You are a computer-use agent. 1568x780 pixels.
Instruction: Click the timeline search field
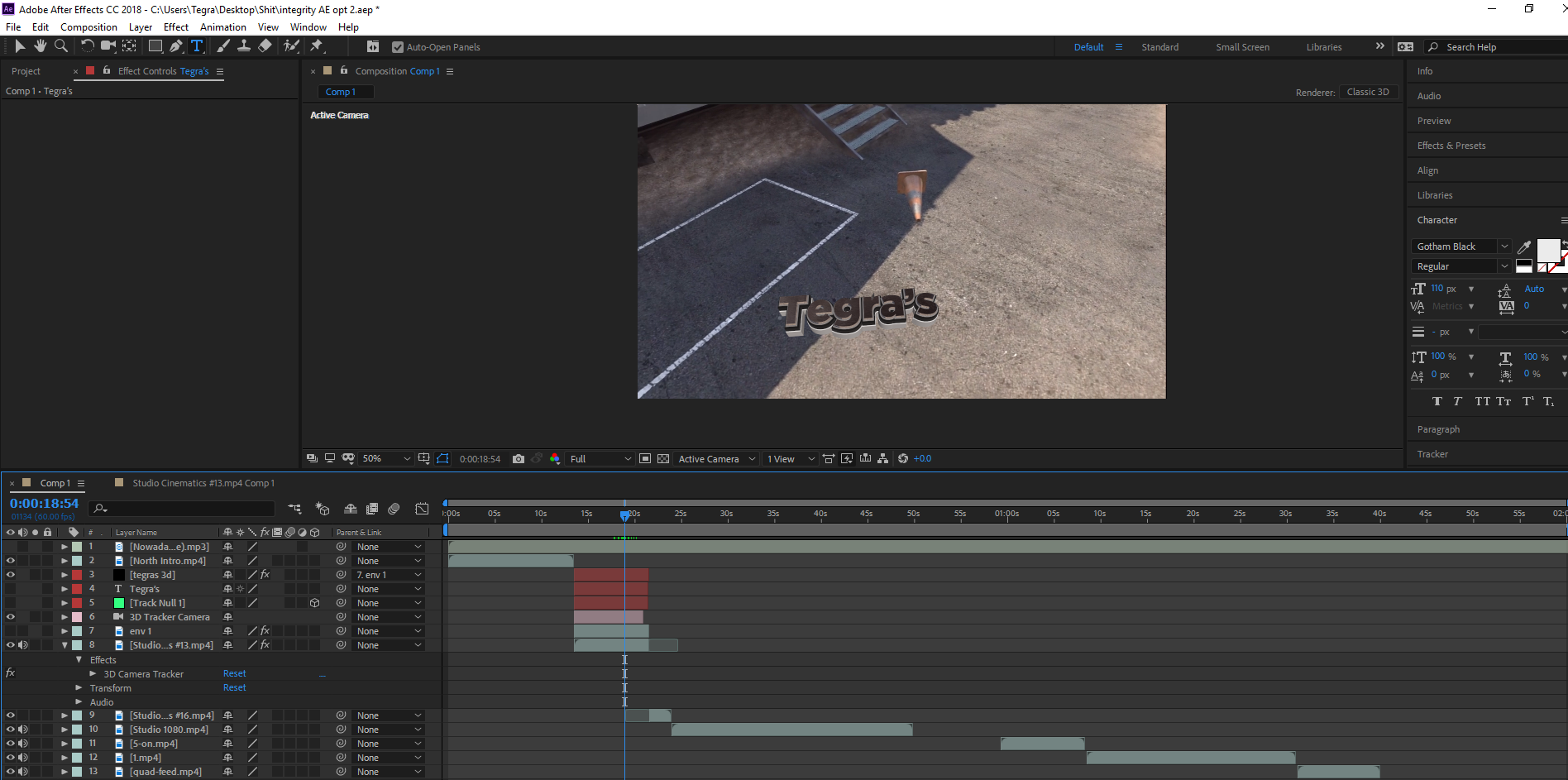[x=182, y=509]
